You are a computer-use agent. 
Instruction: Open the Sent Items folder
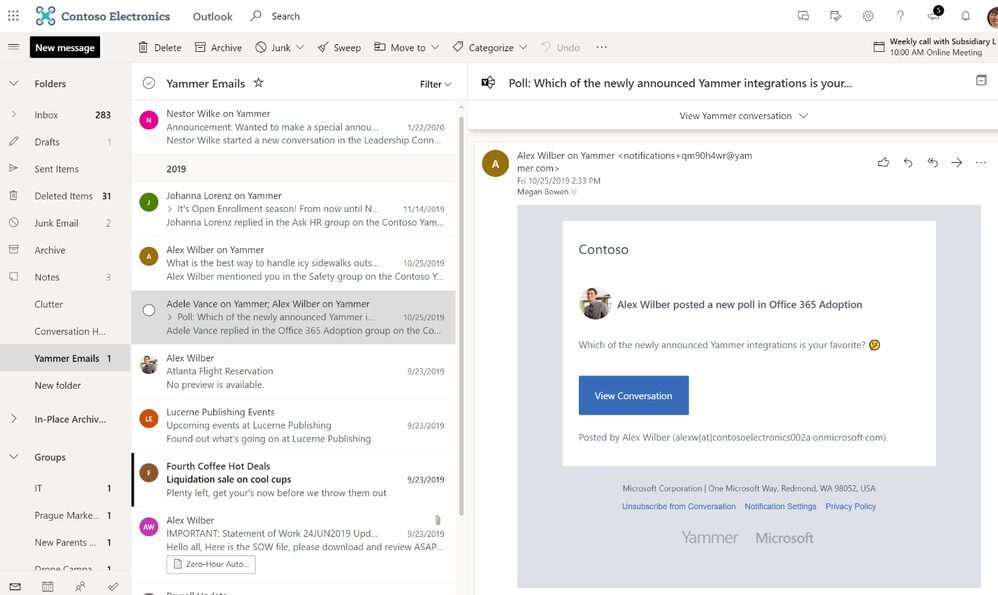(65, 169)
